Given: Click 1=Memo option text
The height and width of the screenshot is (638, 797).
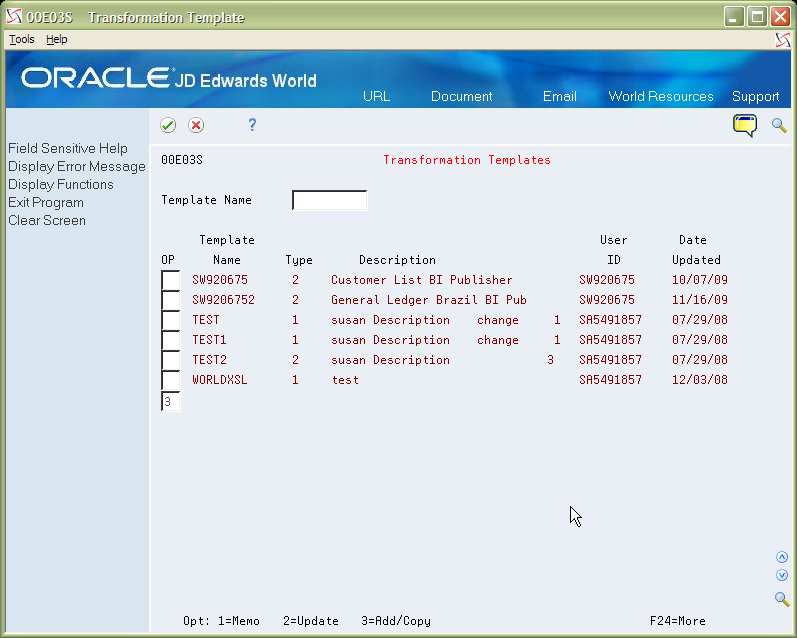Looking at the screenshot, I should 239,621.
